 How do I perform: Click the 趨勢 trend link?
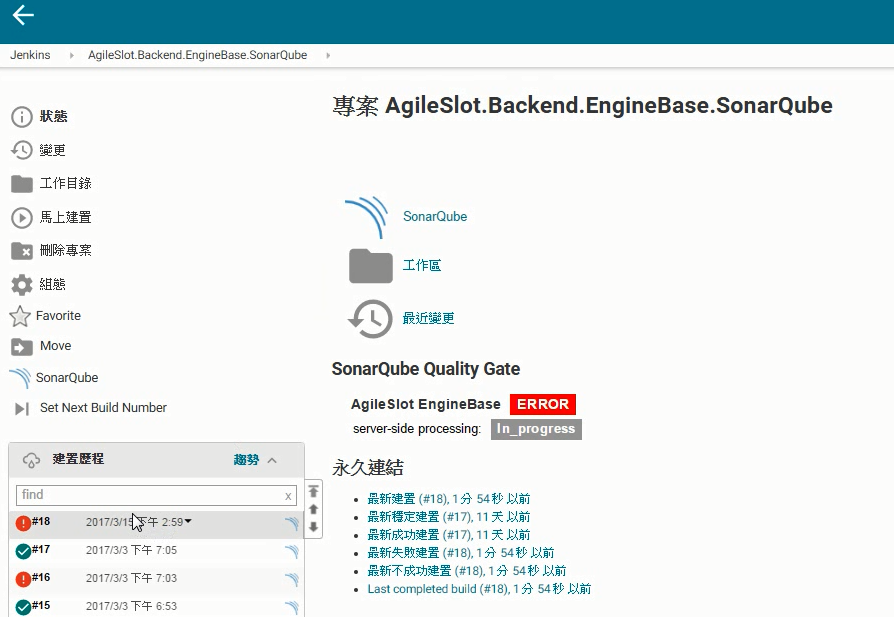pos(246,460)
